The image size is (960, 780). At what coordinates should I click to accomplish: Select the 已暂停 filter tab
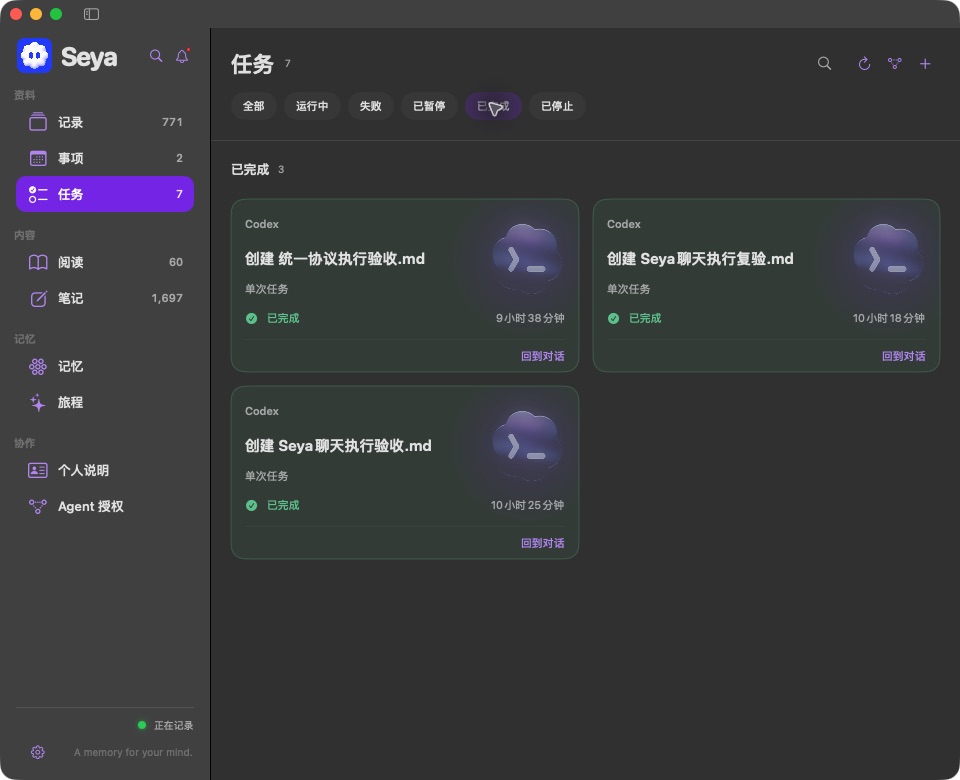pyautogui.click(x=429, y=106)
